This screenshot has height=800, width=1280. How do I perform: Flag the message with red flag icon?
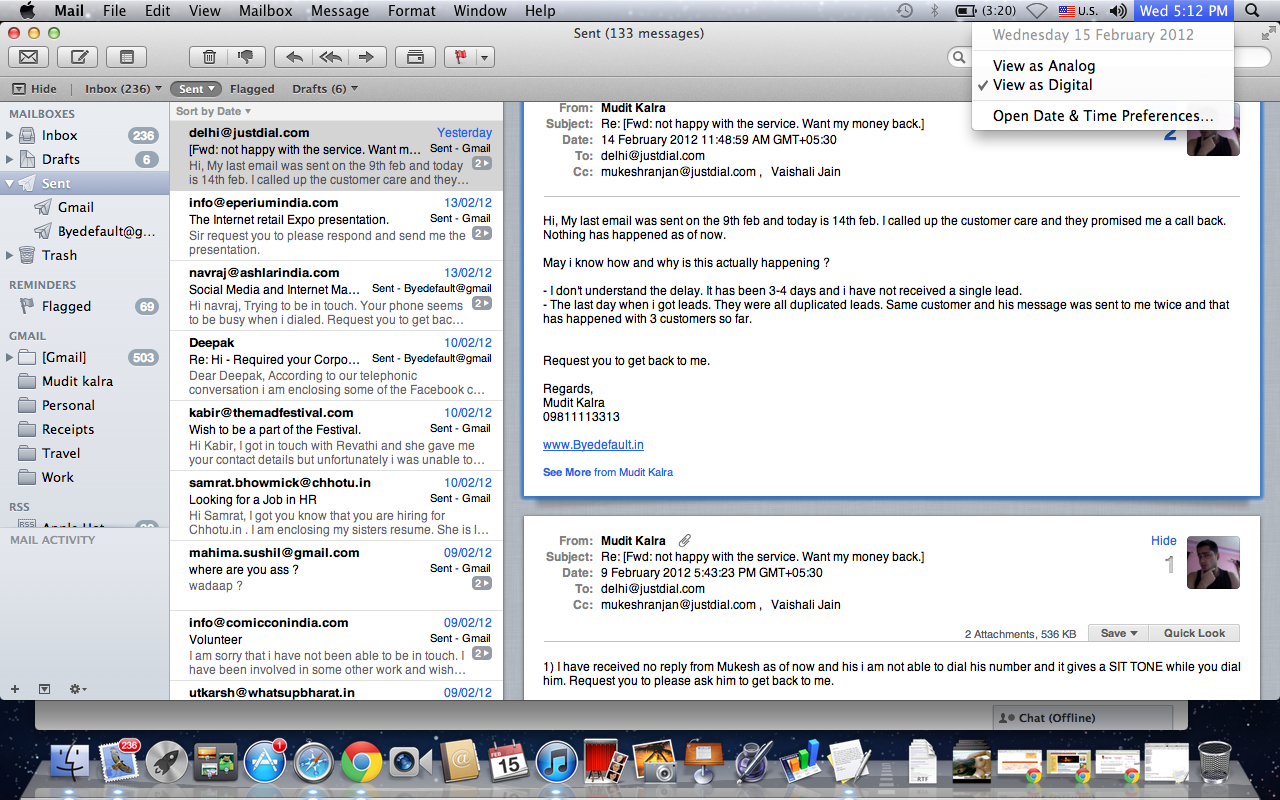point(461,57)
